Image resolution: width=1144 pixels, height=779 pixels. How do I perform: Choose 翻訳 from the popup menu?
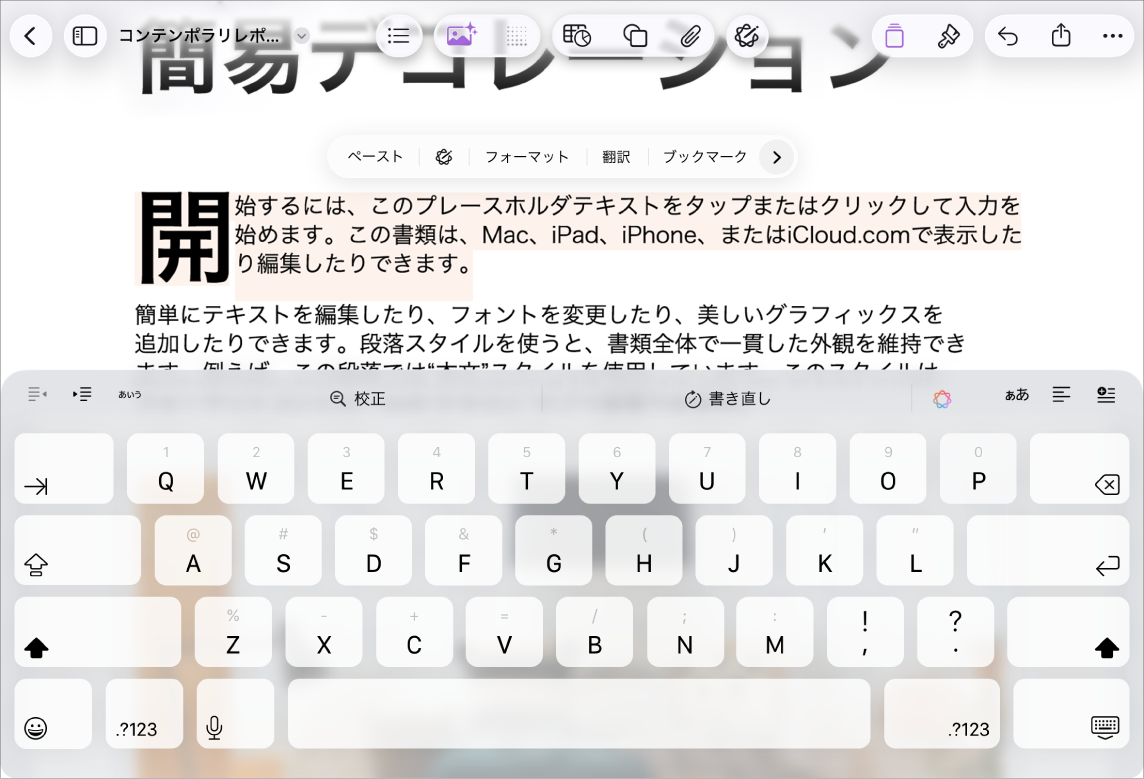click(x=616, y=157)
